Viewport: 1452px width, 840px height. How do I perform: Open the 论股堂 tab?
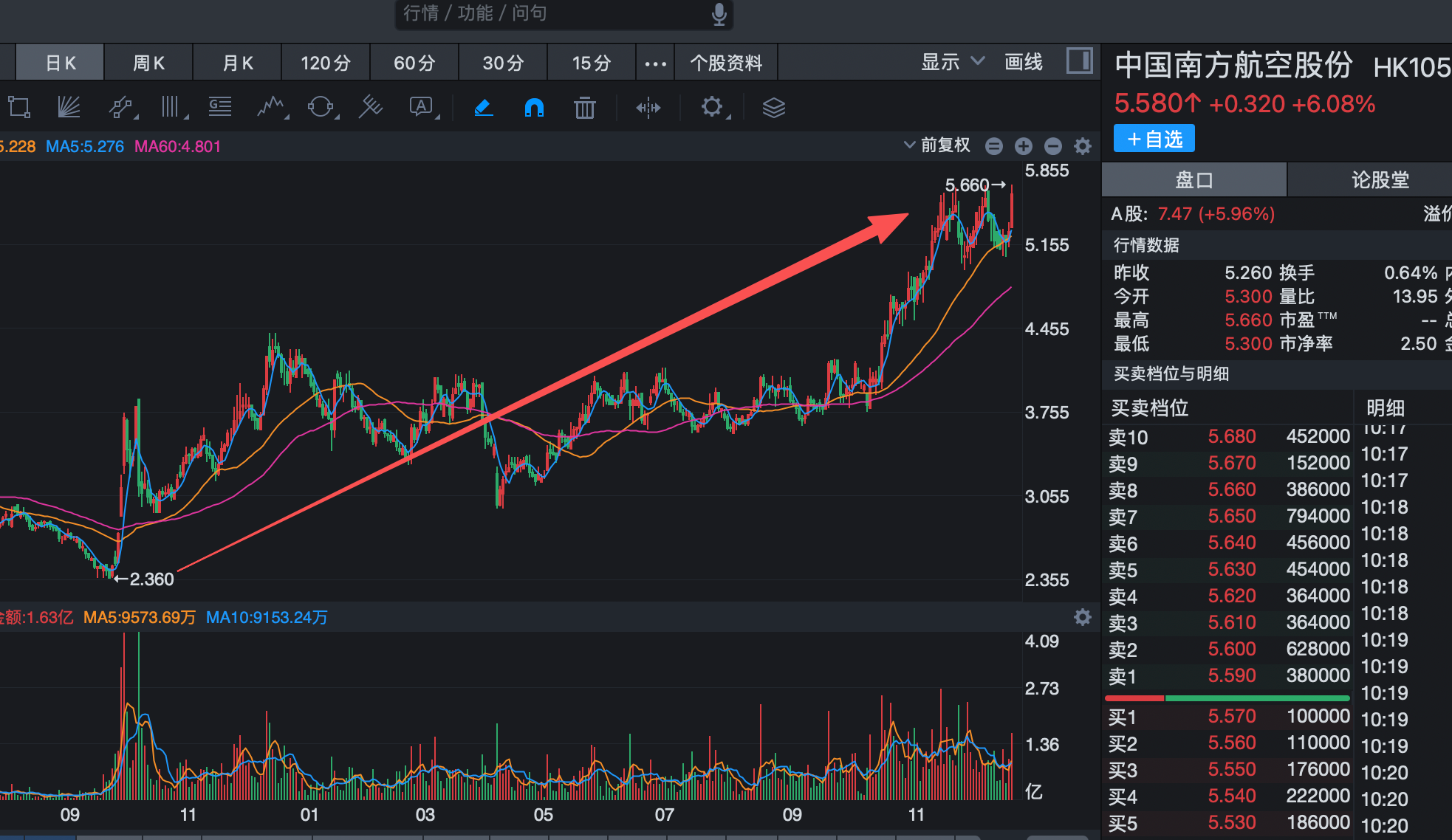(x=1379, y=180)
